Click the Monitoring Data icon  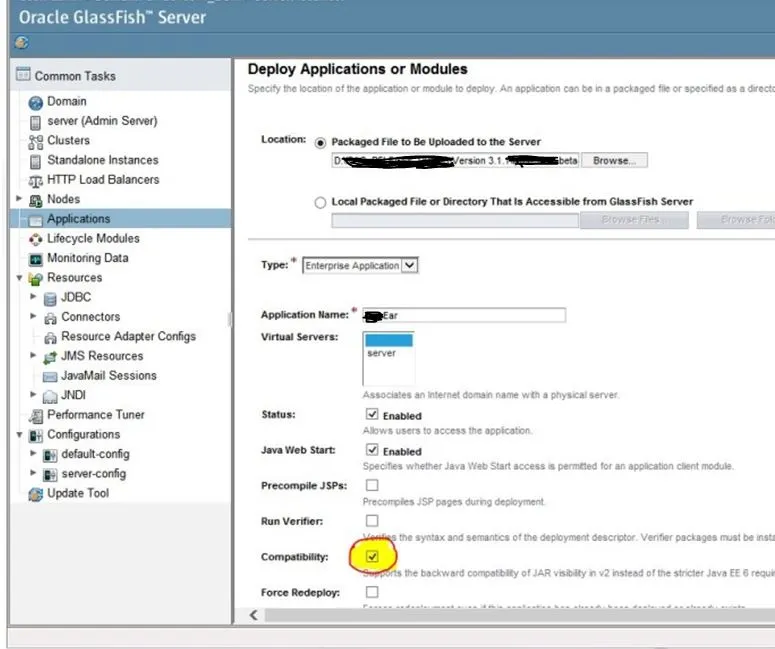[x=36, y=259]
